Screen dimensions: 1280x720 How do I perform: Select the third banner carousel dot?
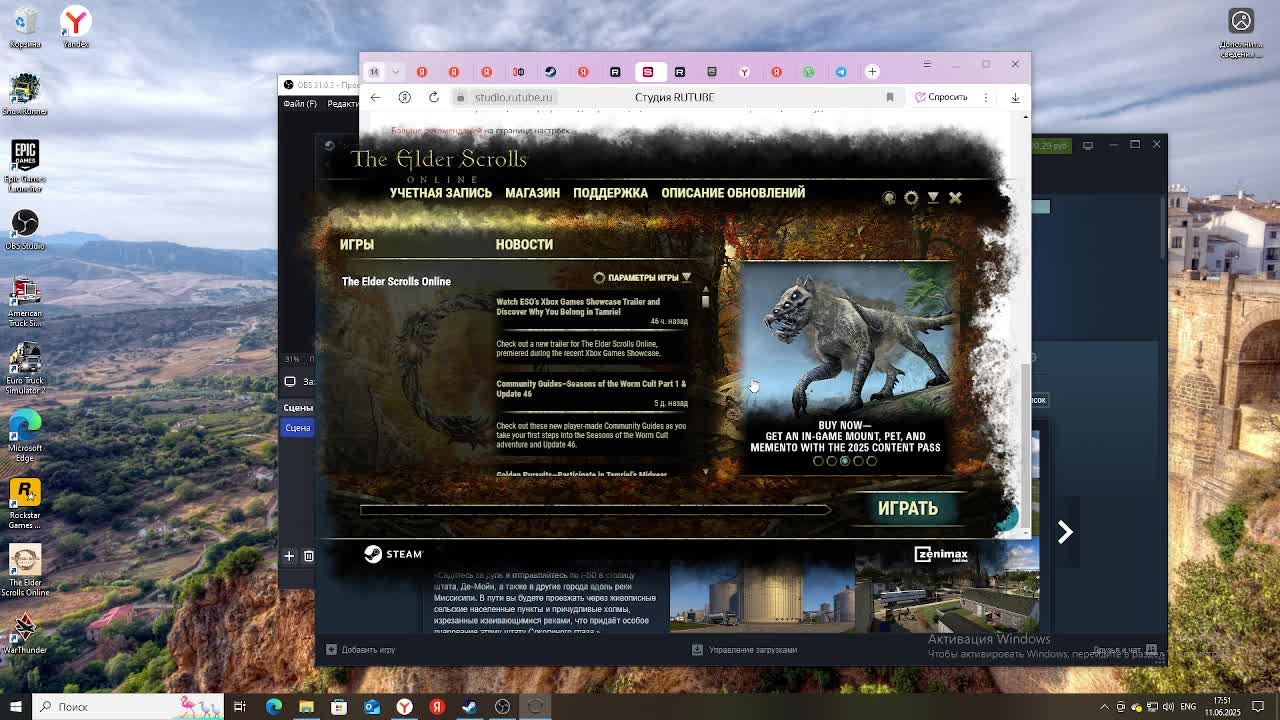[845, 461]
